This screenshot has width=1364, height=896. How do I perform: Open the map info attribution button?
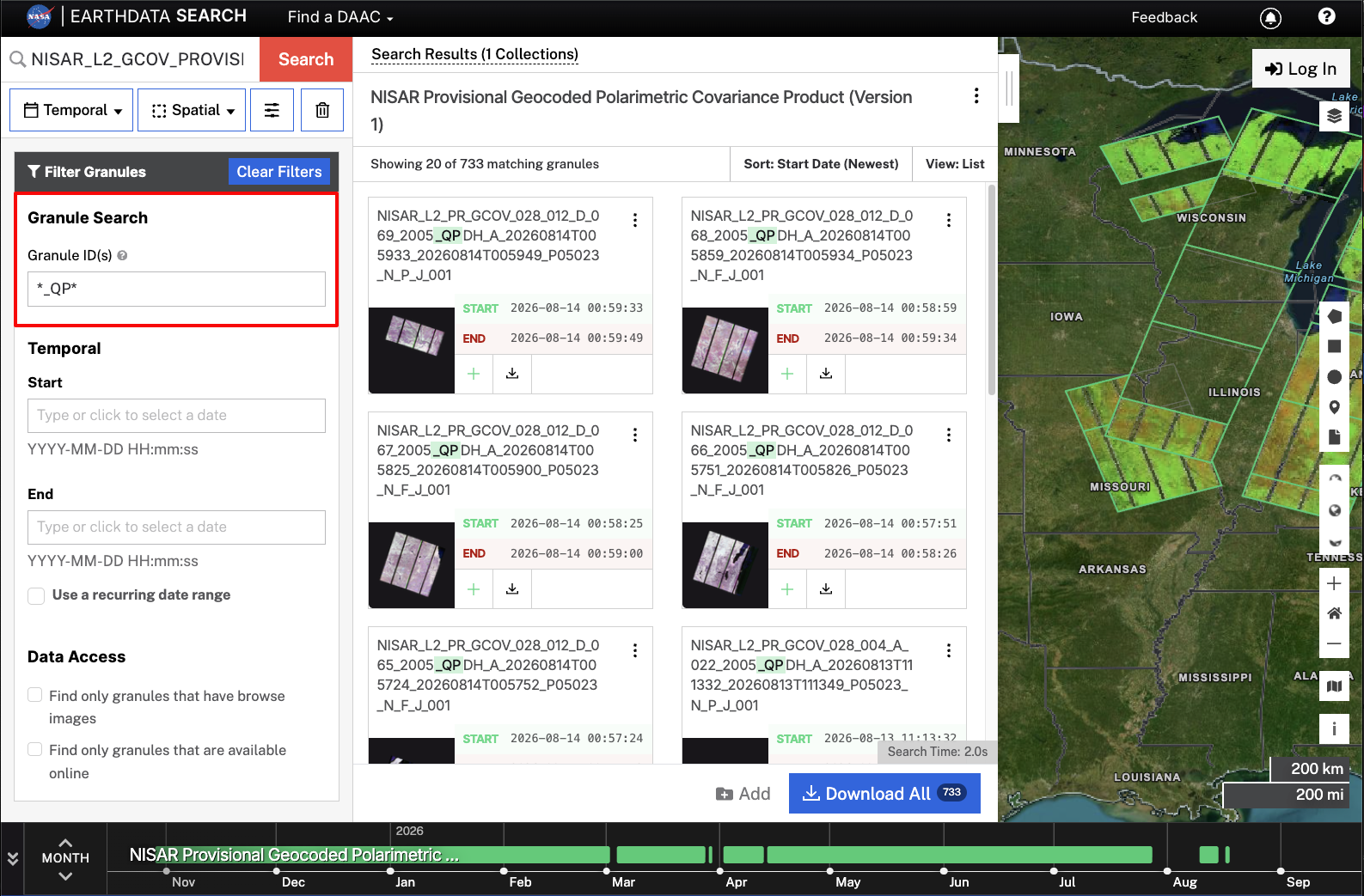[x=1334, y=728]
